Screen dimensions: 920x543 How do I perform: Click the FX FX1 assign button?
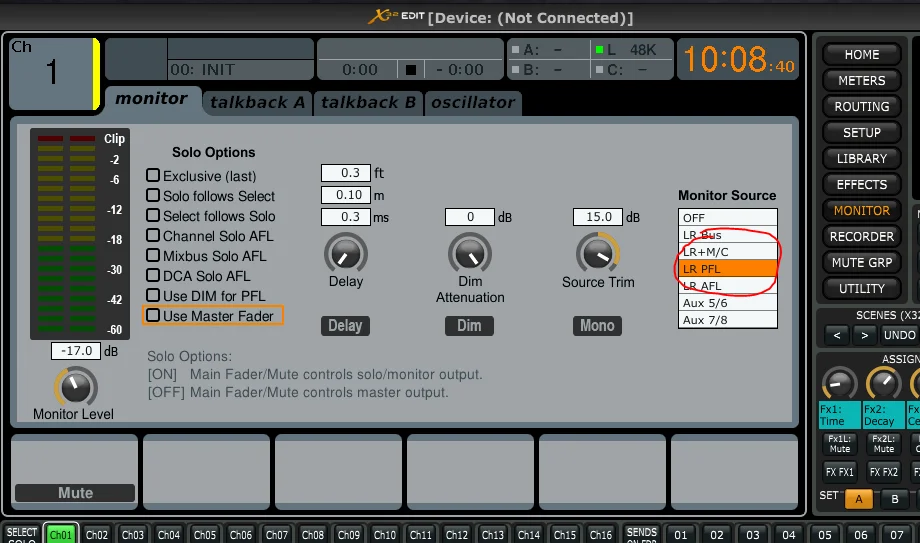[839, 472]
